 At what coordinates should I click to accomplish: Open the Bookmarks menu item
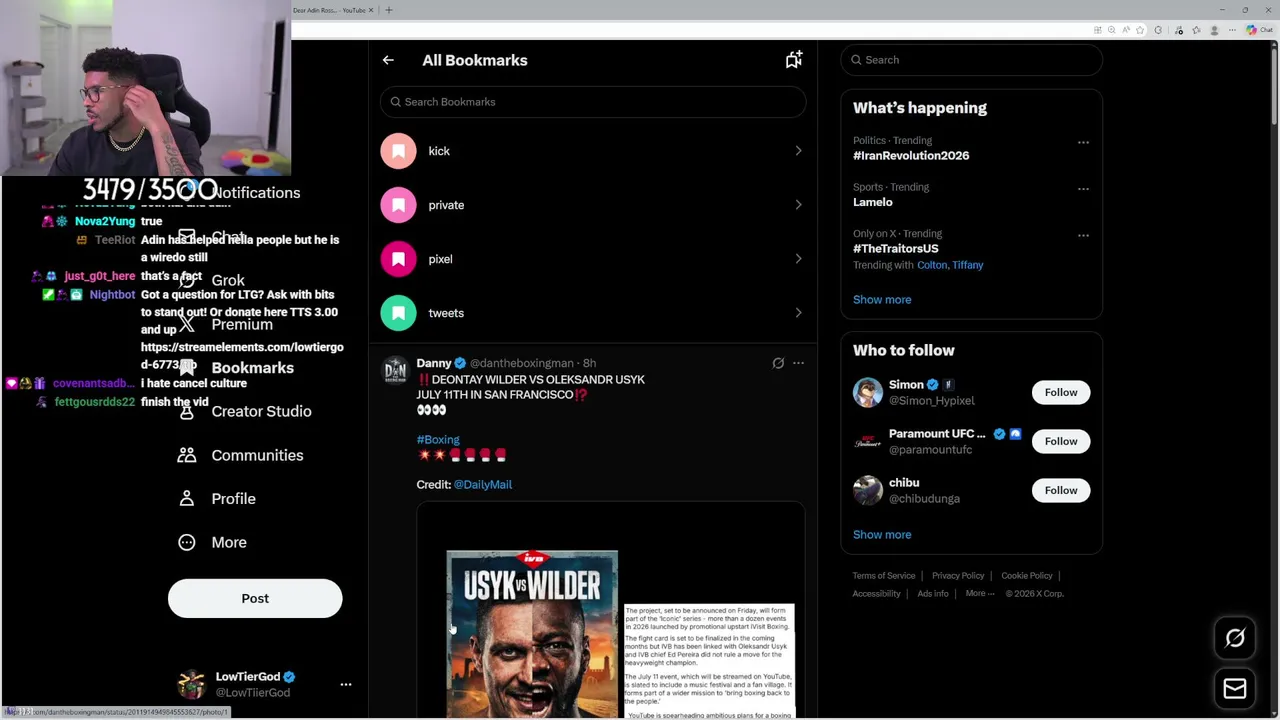[x=253, y=368]
